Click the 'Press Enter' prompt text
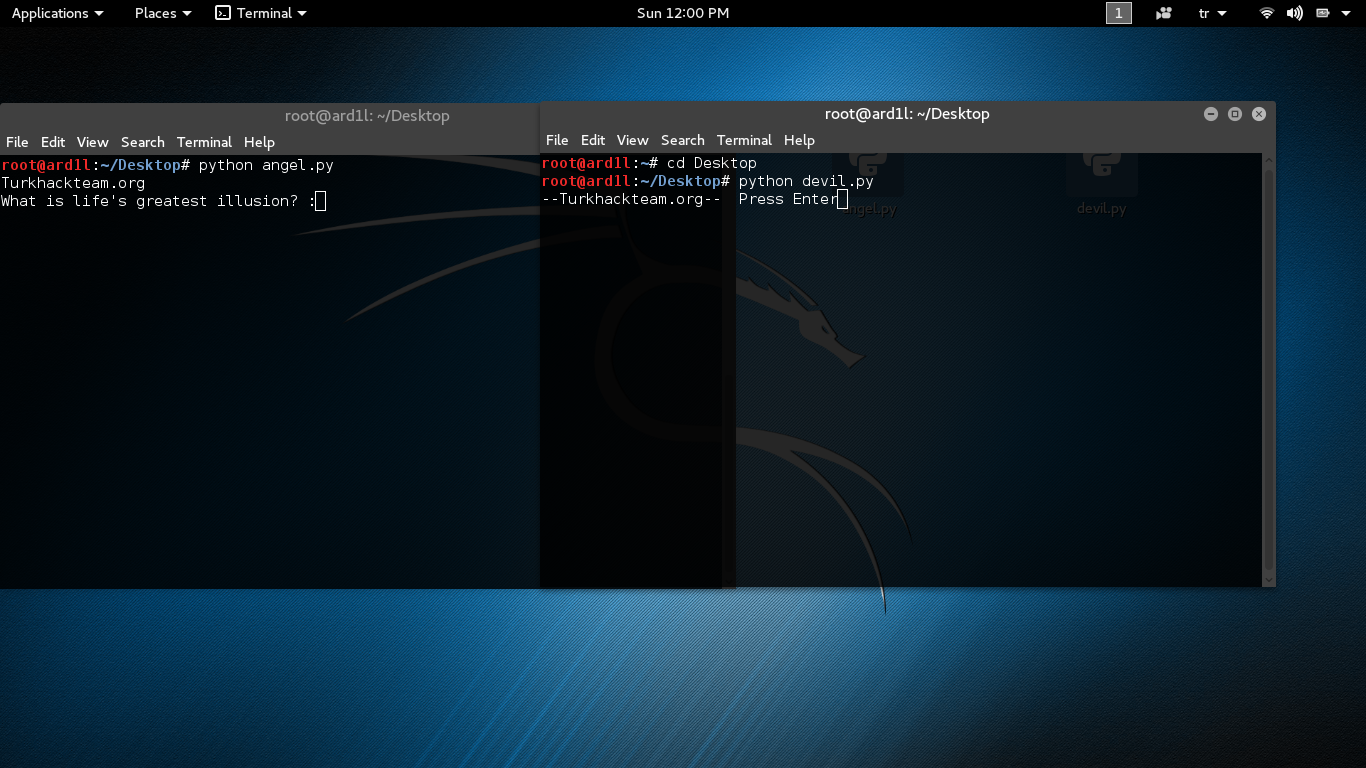Screen dimensions: 1366x768 [x=788, y=199]
